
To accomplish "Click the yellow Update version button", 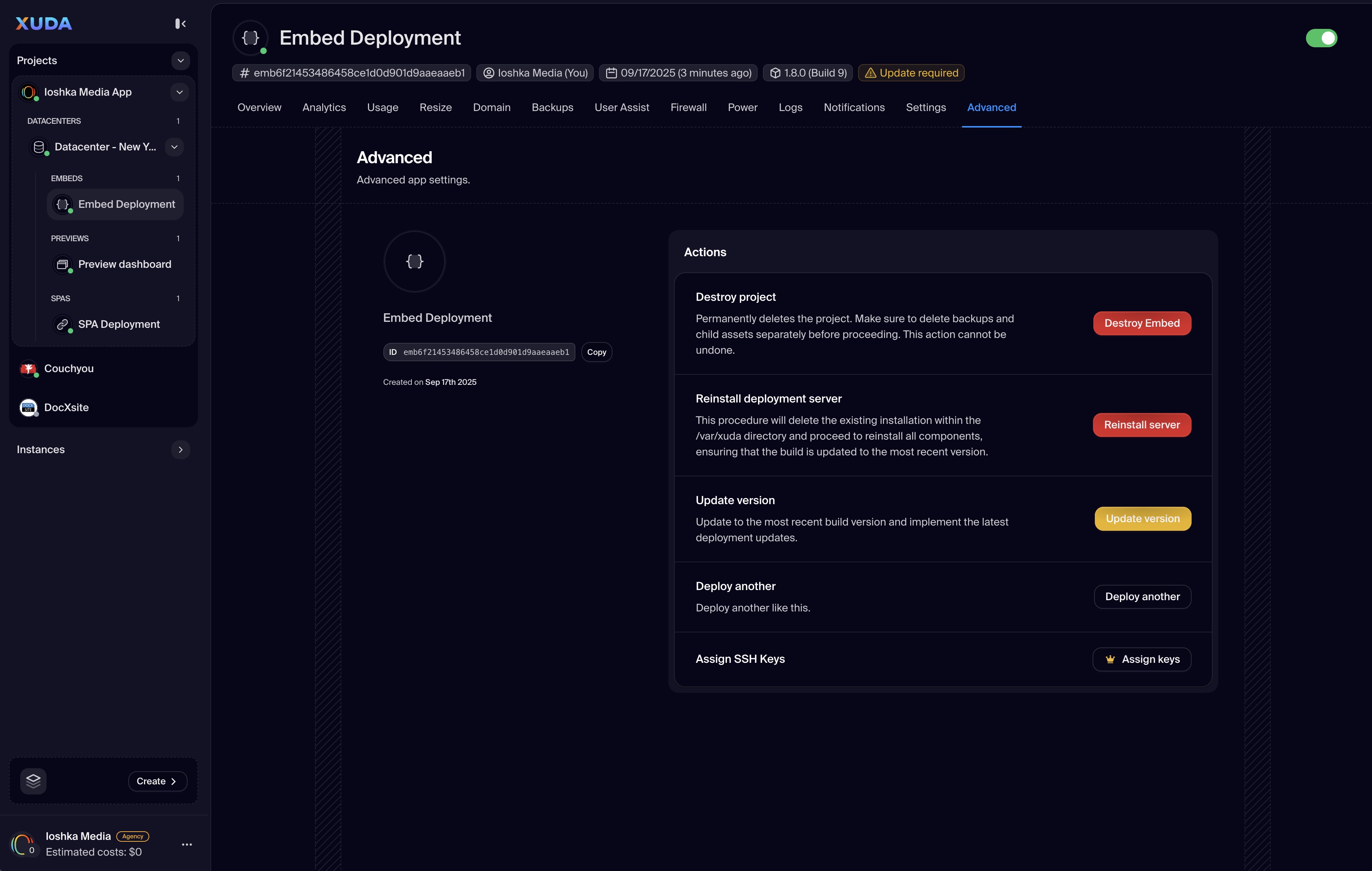I will (x=1142, y=519).
